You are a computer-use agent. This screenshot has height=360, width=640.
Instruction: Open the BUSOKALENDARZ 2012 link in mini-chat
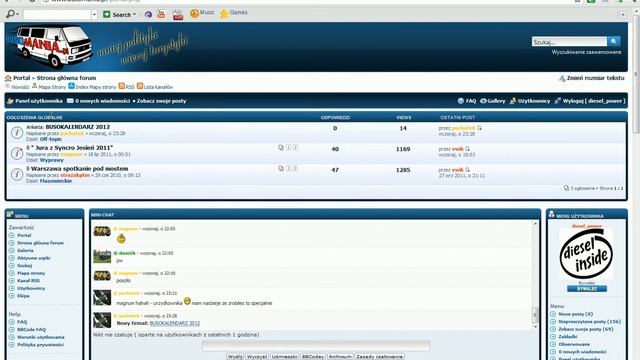tap(175, 323)
